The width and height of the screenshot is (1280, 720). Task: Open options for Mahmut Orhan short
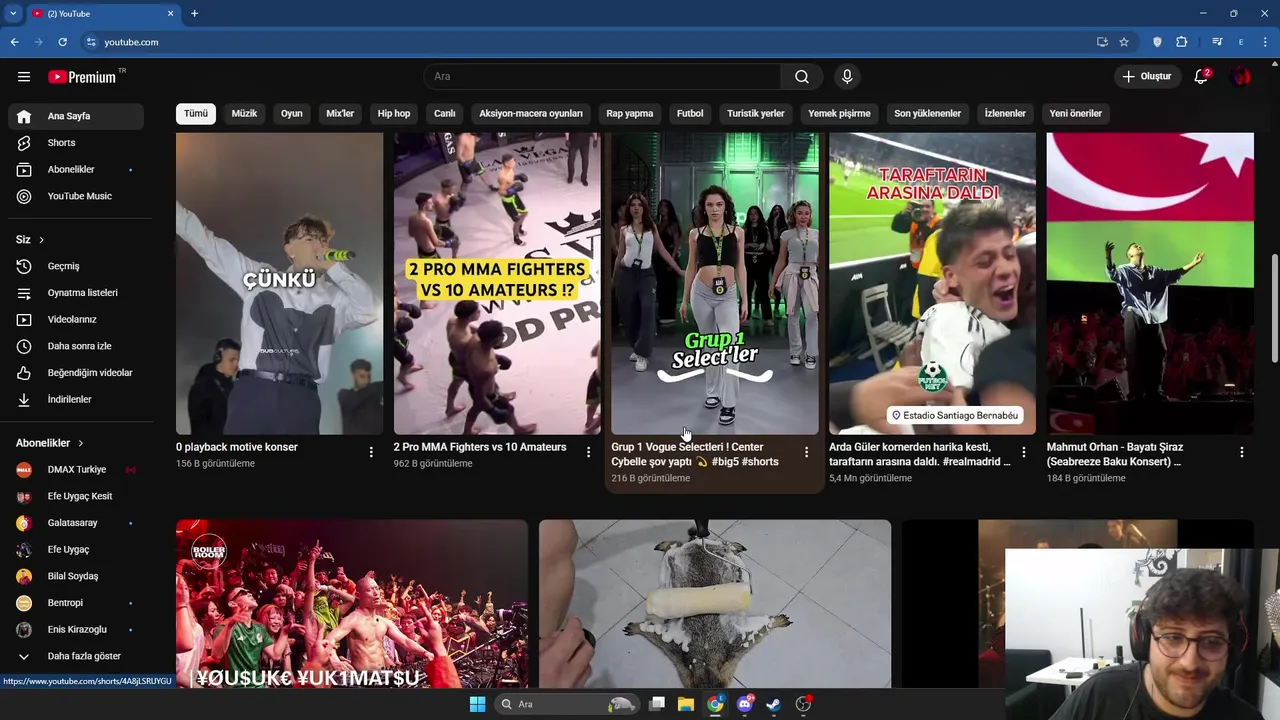(x=1241, y=453)
